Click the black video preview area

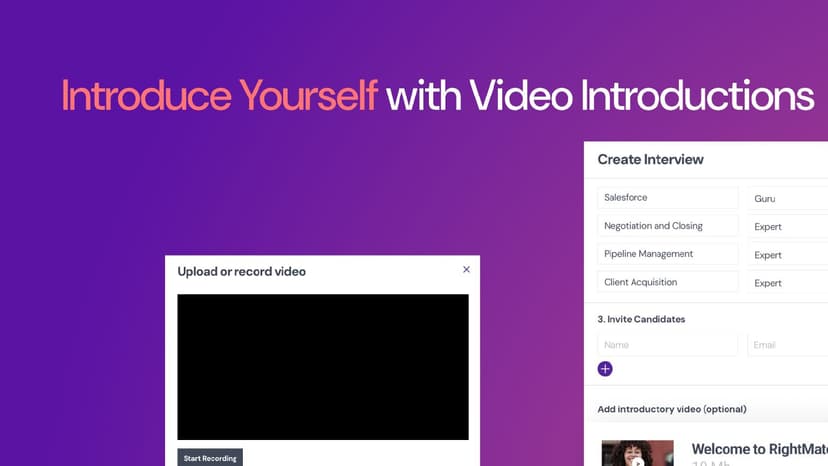tap(323, 367)
